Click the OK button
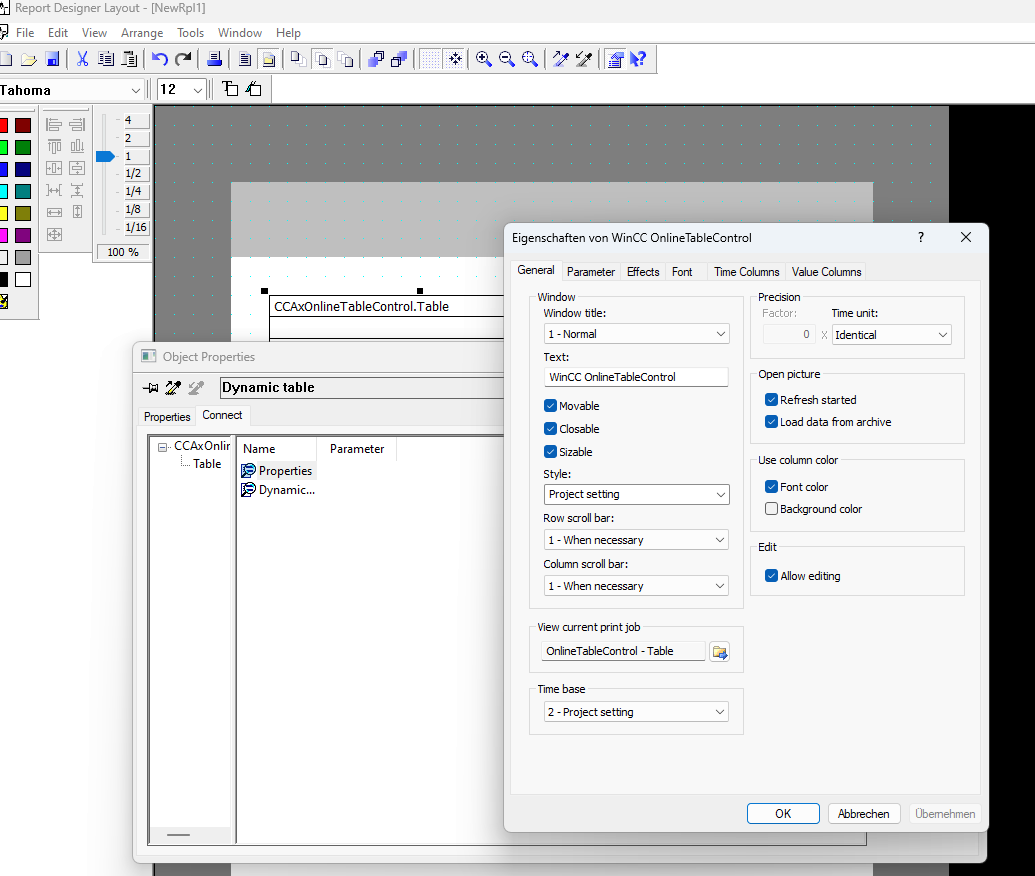The width and height of the screenshot is (1035, 876). click(x=783, y=814)
